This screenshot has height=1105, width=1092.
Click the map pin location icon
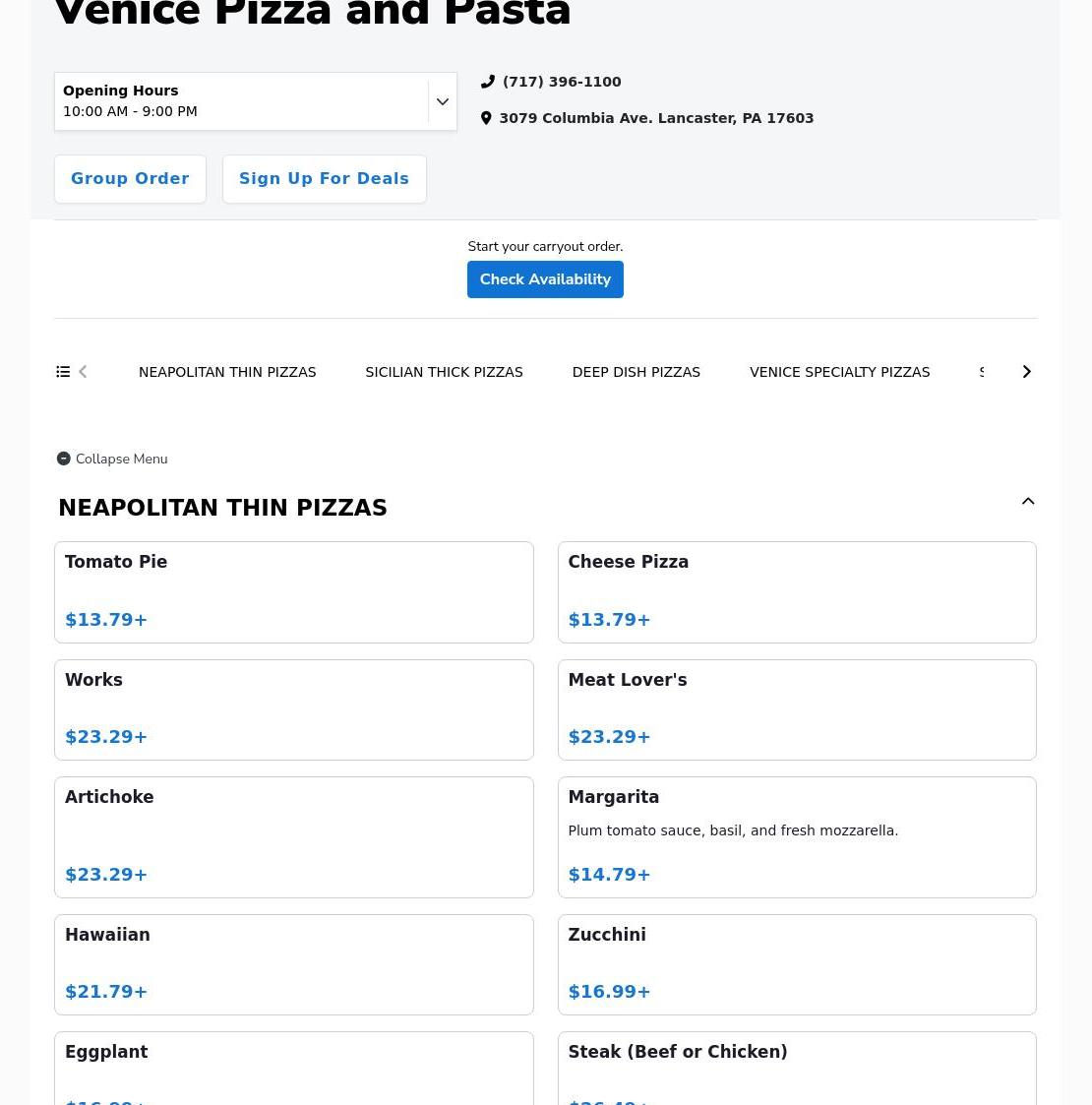[x=486, y=118]
